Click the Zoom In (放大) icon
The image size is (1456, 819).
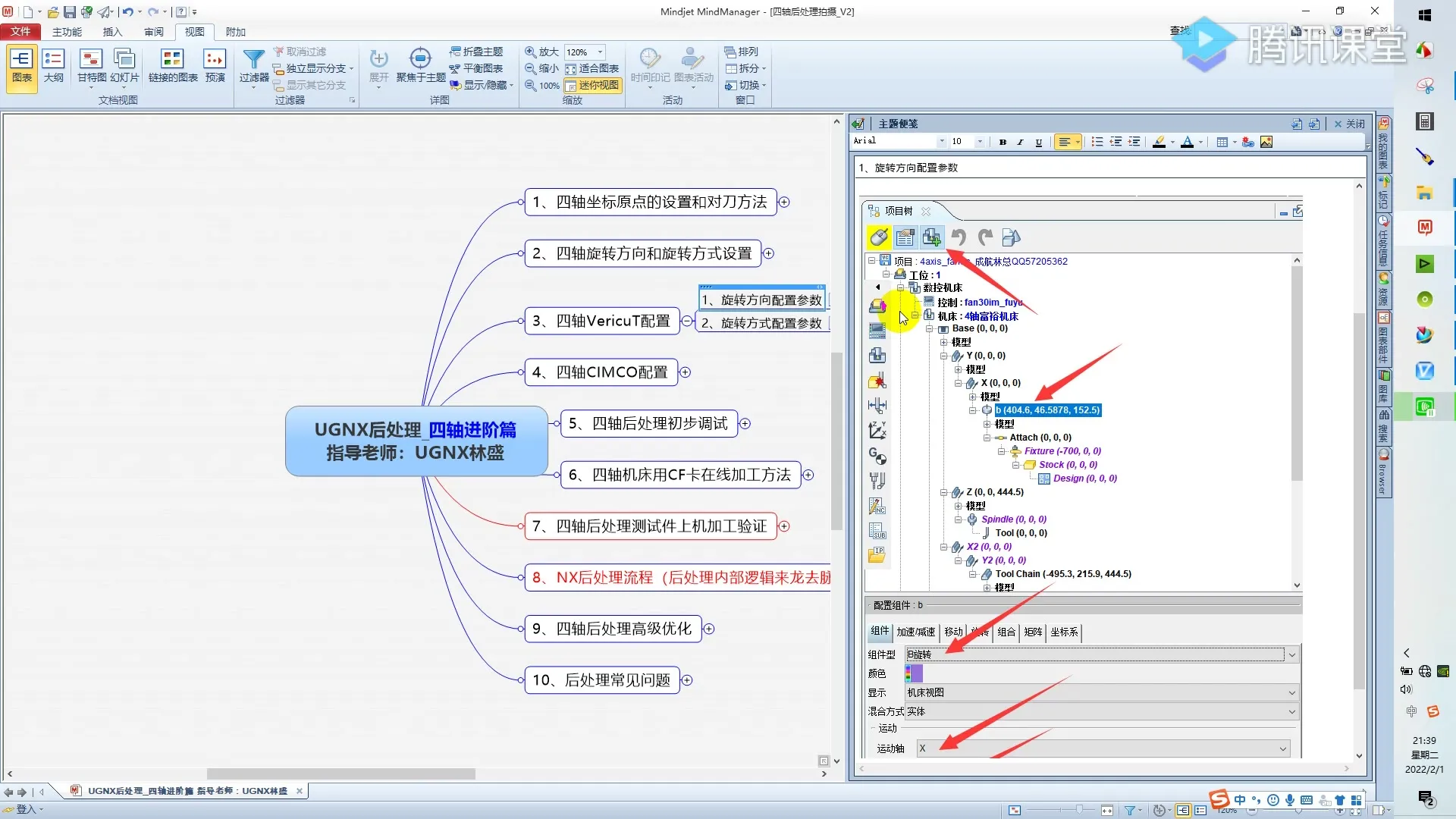click(x=531, y=52)
